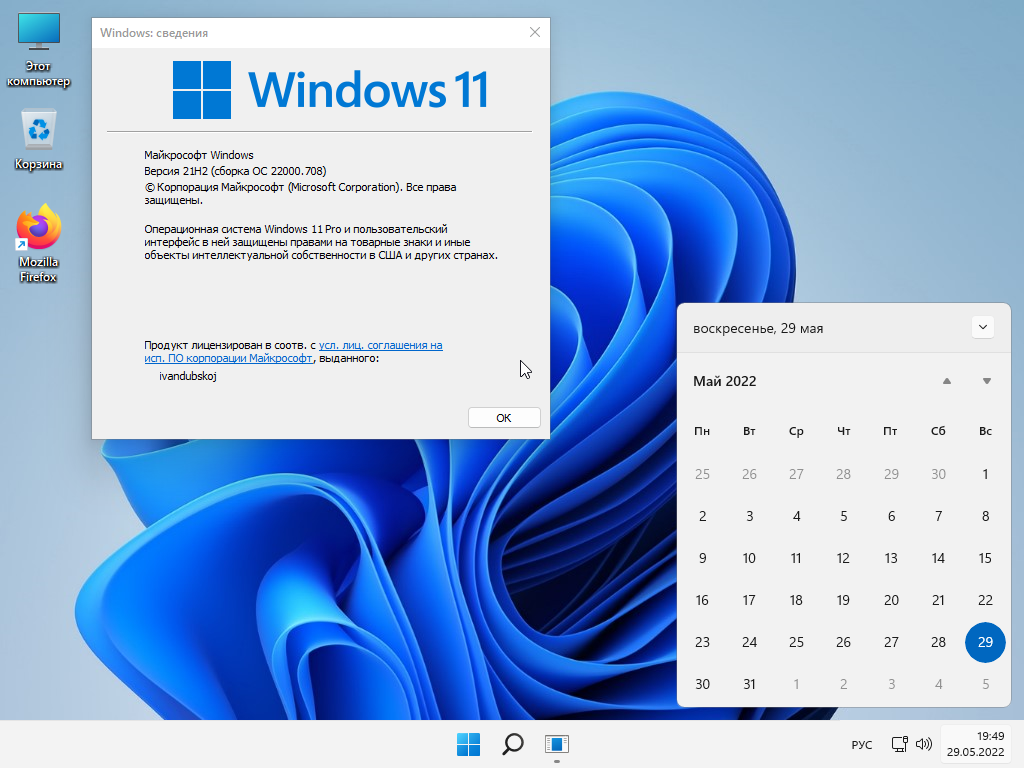
Task: Select the Recycle Bin (Корзина) icon
Action: (39, 140)
